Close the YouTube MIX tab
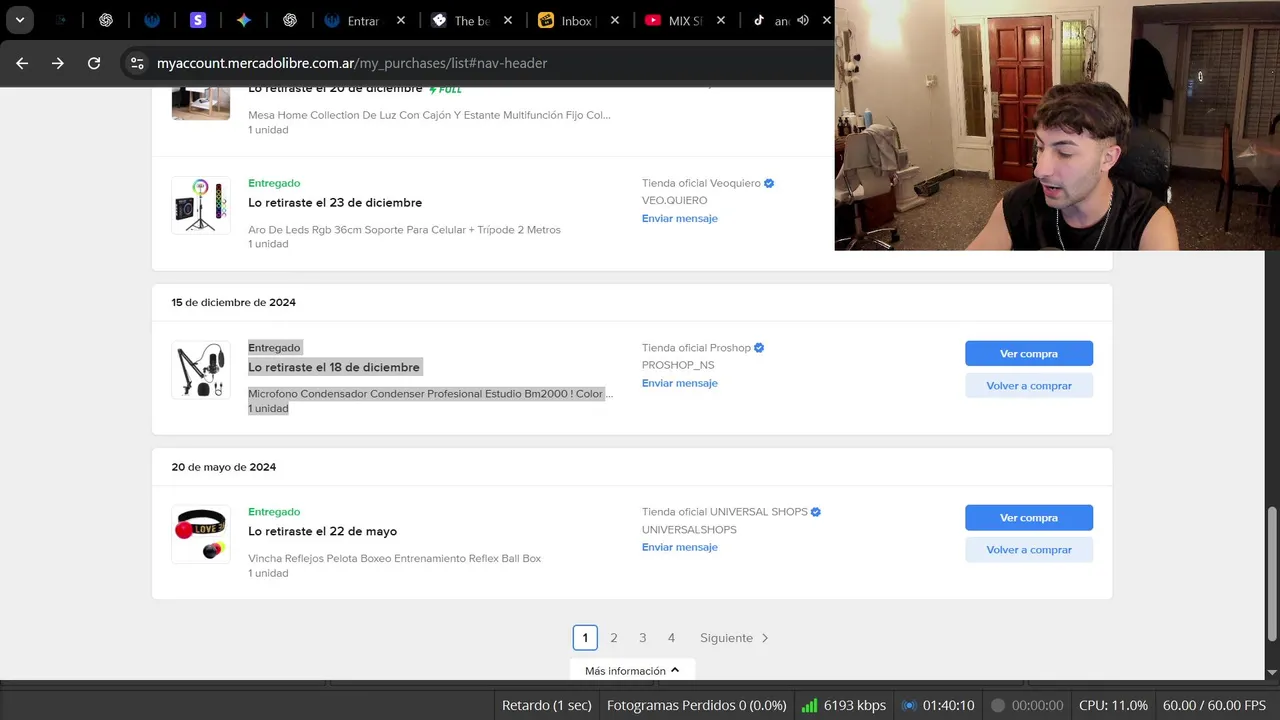Screen dimensions: 1280x720 click(721, 20)
